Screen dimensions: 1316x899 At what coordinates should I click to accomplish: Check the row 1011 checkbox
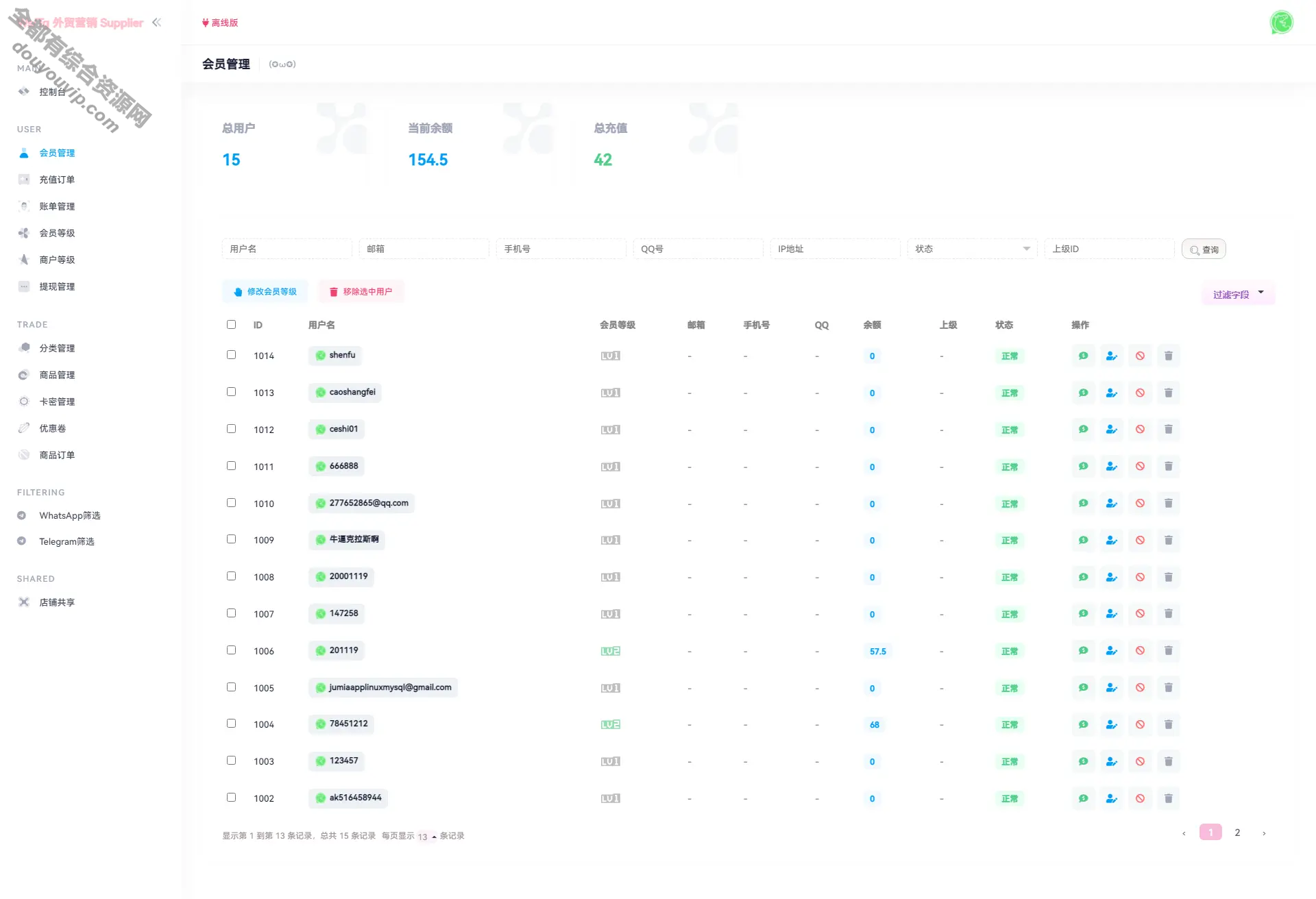point(232,466)
